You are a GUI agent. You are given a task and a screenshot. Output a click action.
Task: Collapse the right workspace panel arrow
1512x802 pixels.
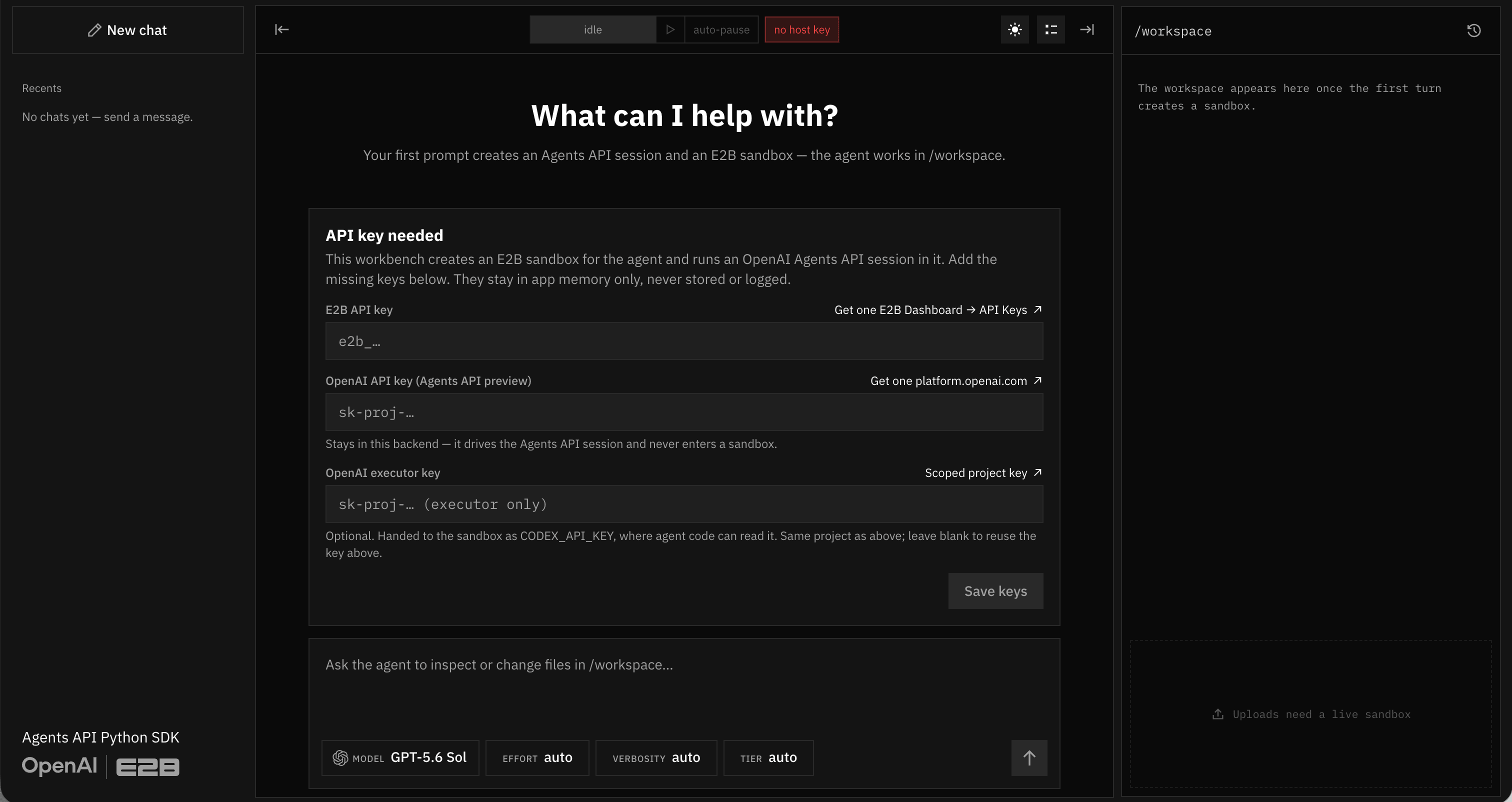[x=1087, y=29]
